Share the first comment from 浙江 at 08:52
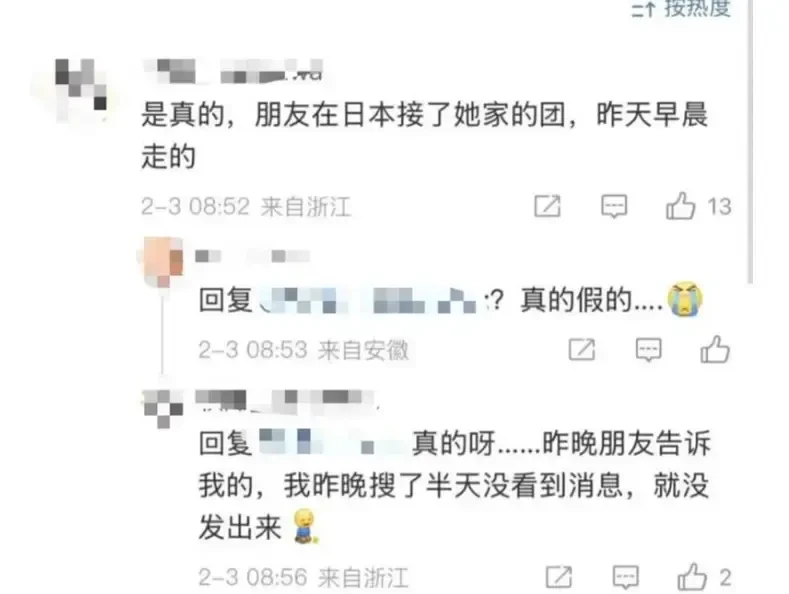Viewport: 789px width, 594px height. (x=547, y=206)
